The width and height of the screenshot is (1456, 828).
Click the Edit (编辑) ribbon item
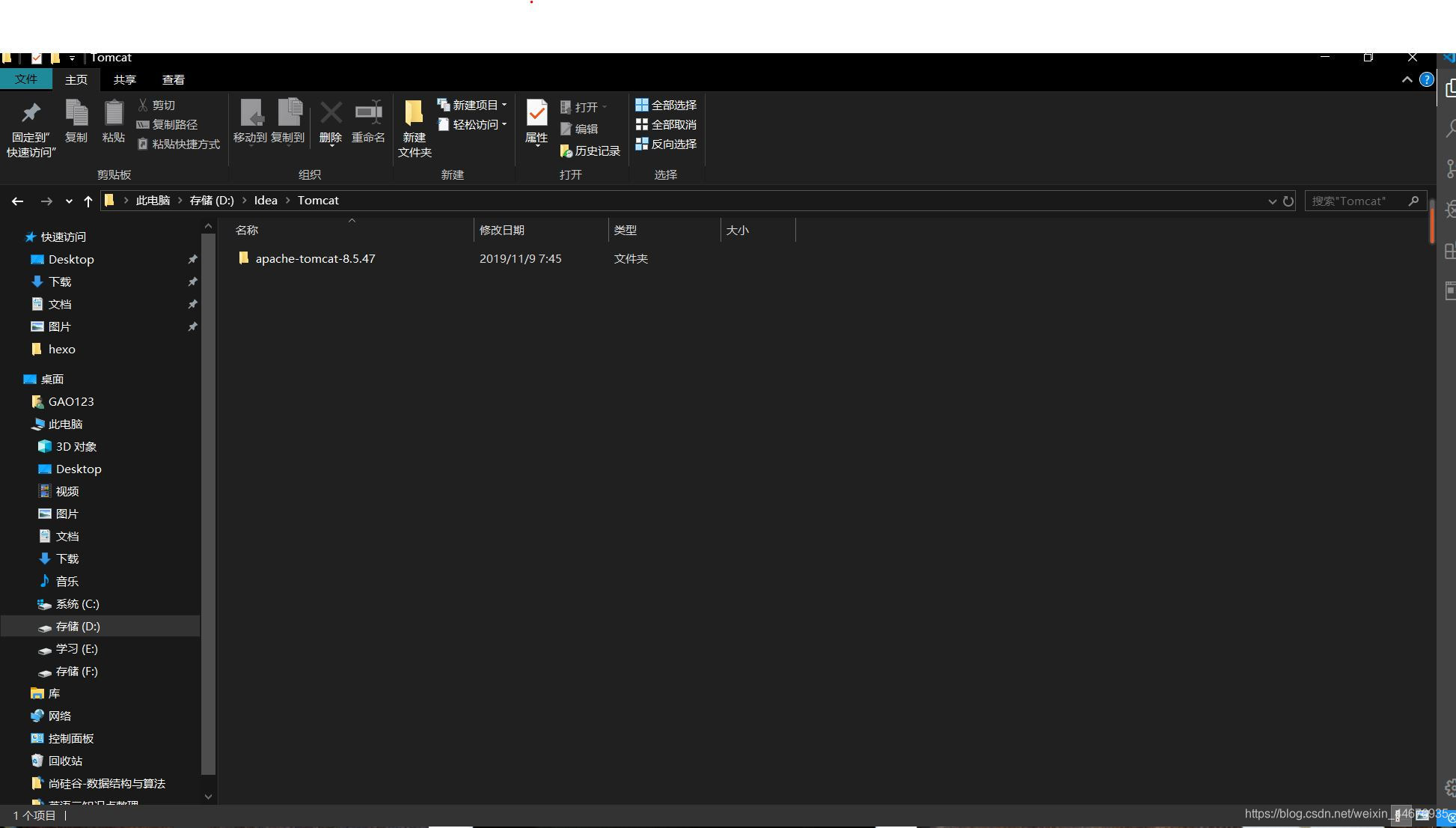(x=579, y=129)
